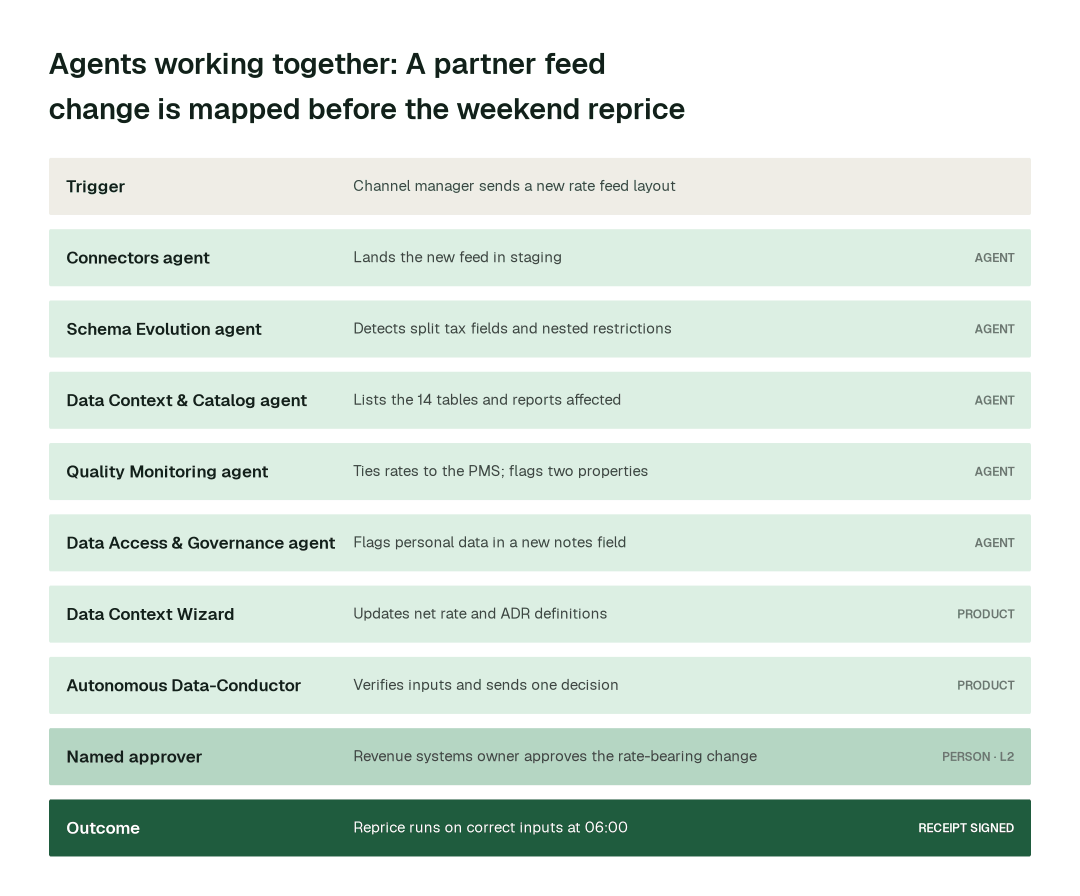Select the Data Access & Governance agent label
Viewport: 1080px width, 896px height.
point(200,543)
